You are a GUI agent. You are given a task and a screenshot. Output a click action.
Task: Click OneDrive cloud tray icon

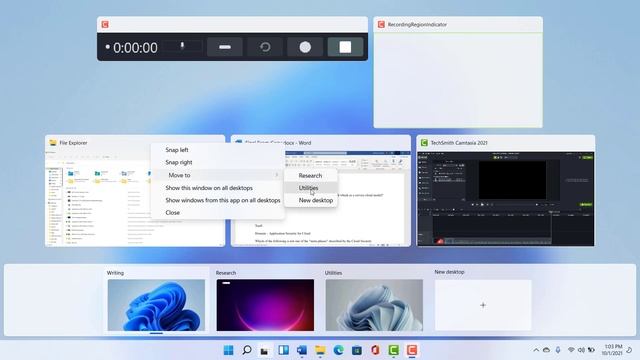(x=546, y=350)
